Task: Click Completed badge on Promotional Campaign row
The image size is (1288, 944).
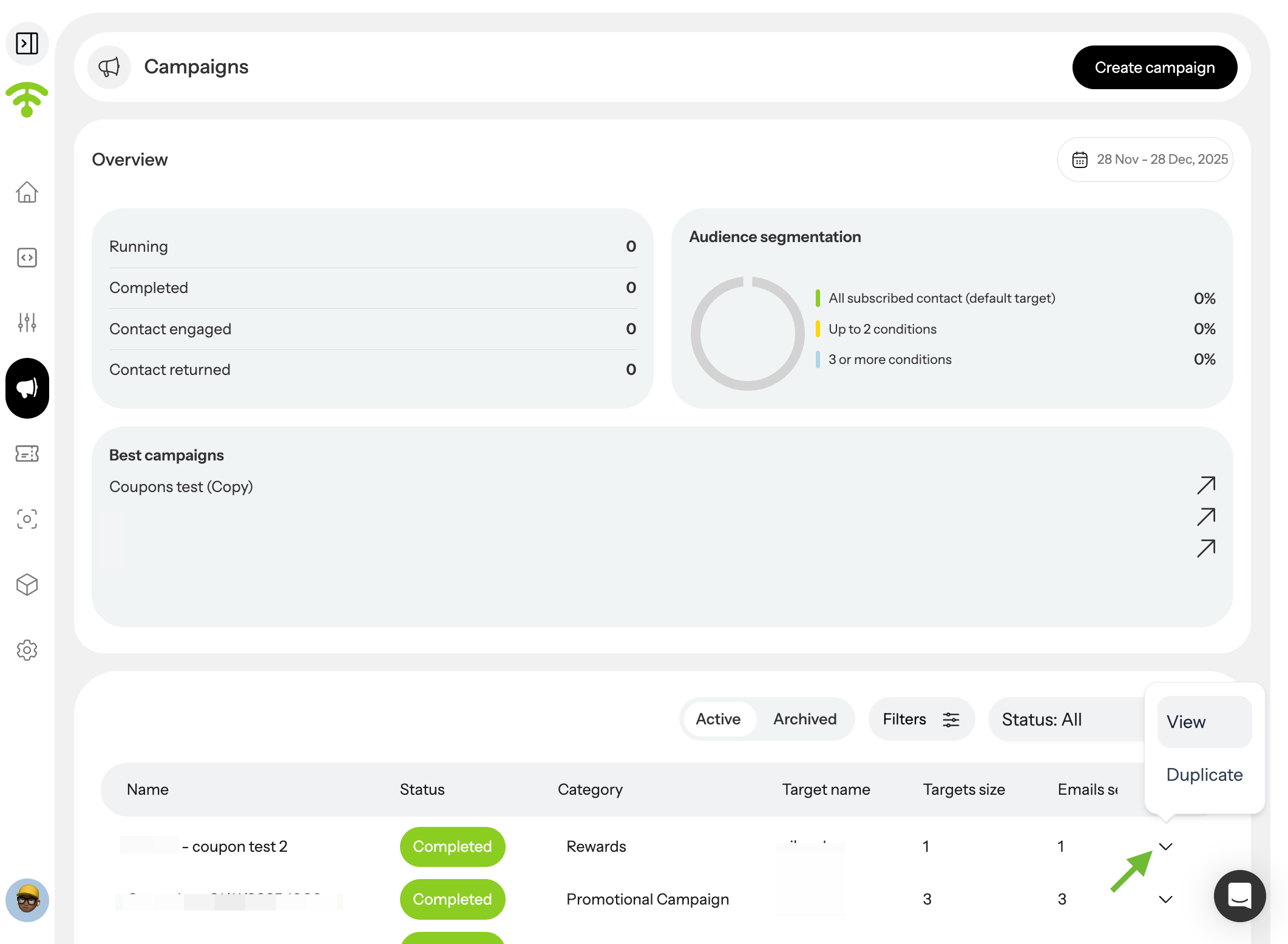Action: pyautogui.click(x=452, y=900)
